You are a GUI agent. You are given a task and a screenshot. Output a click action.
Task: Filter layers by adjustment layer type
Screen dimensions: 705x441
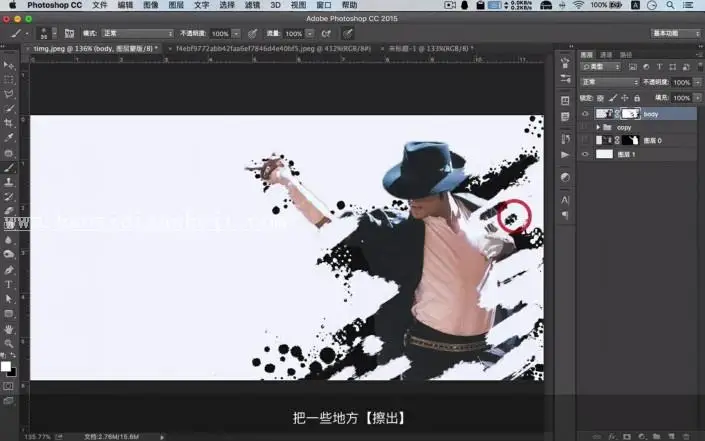click(646, 67)
